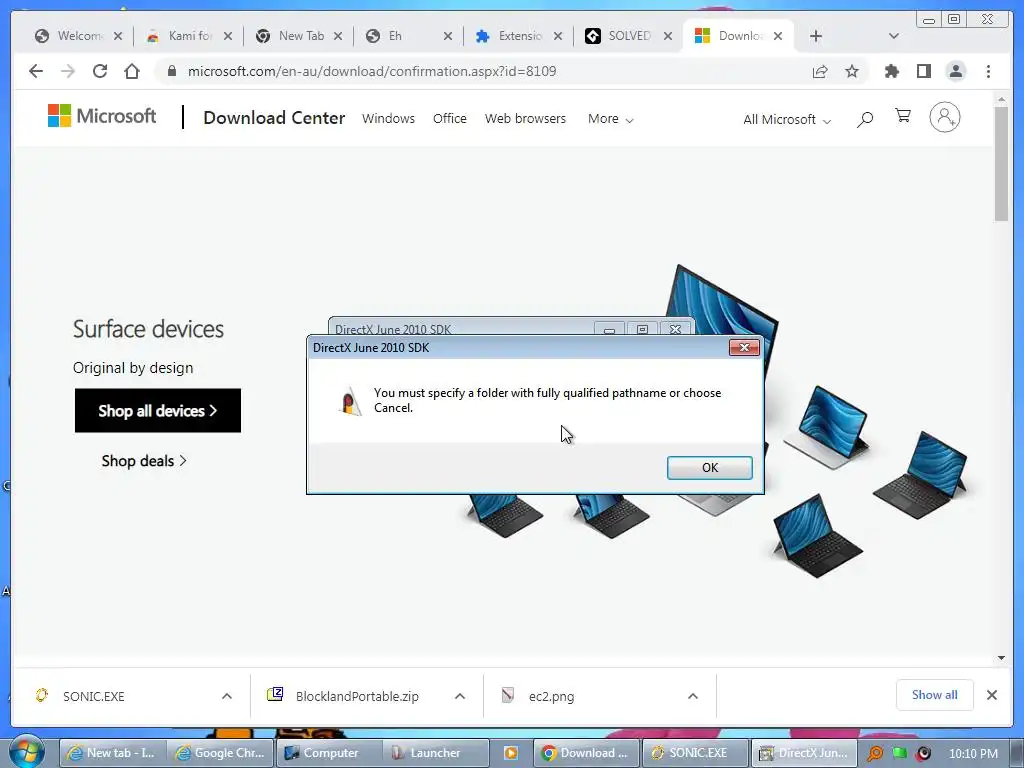Share this page via share icon

coord(820,71)
